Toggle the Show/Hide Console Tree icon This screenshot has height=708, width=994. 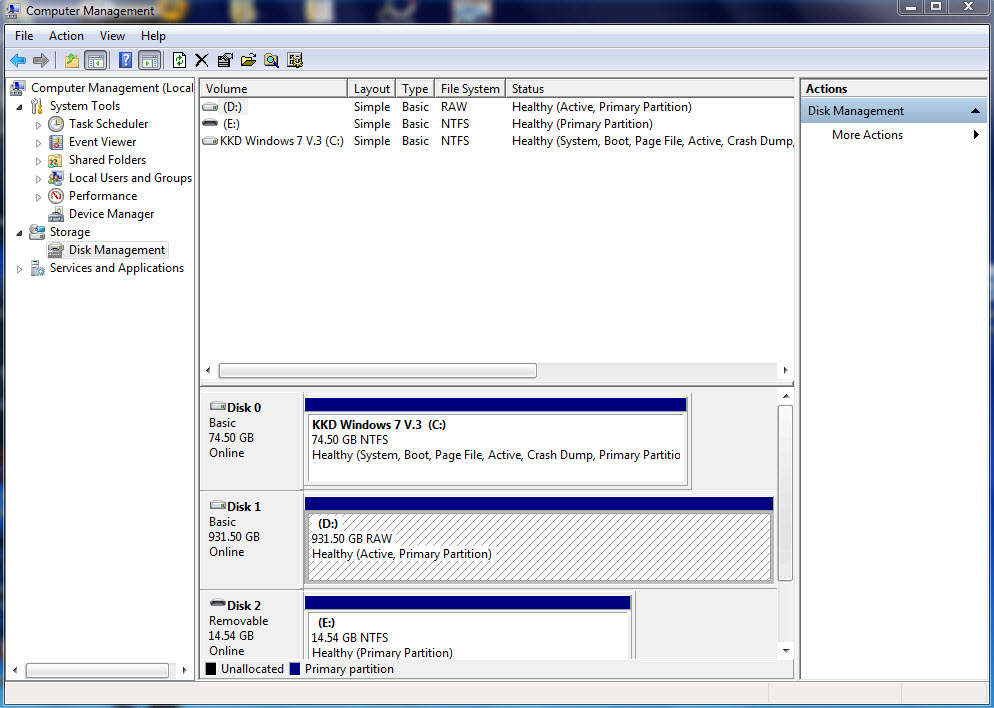click(96, 60)
